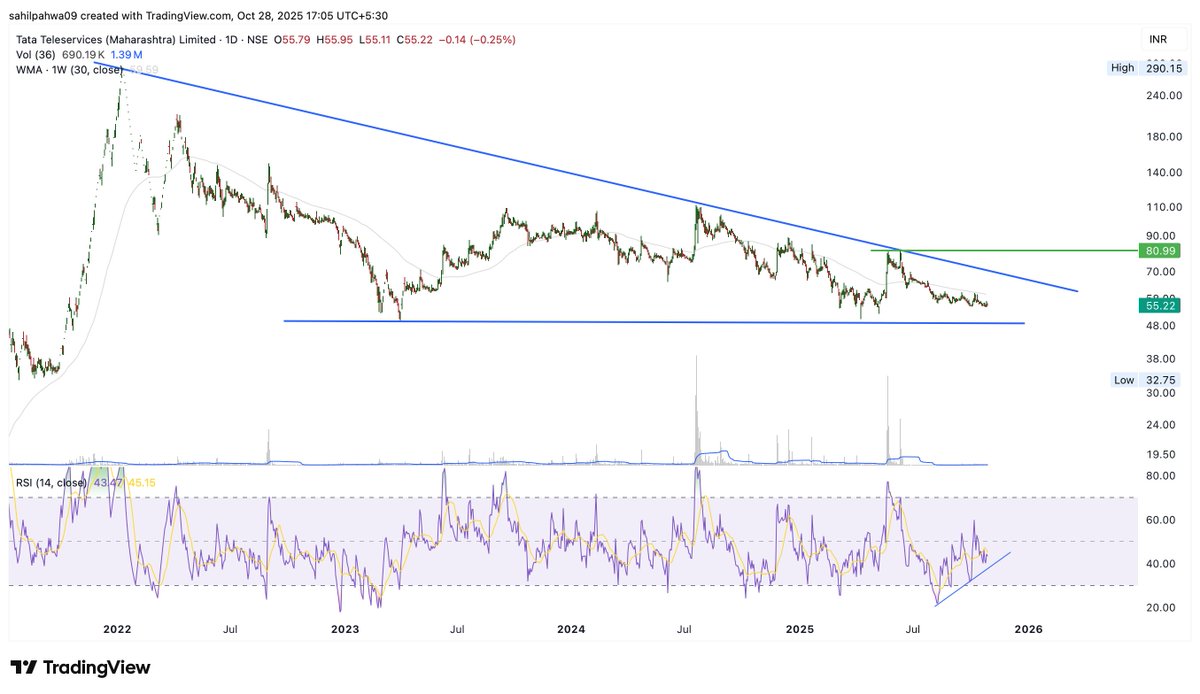The width and height of the screenshot is (1200, 694).
Task: Click the Jul label between 2022 and 2023
Action: (230, 629)
